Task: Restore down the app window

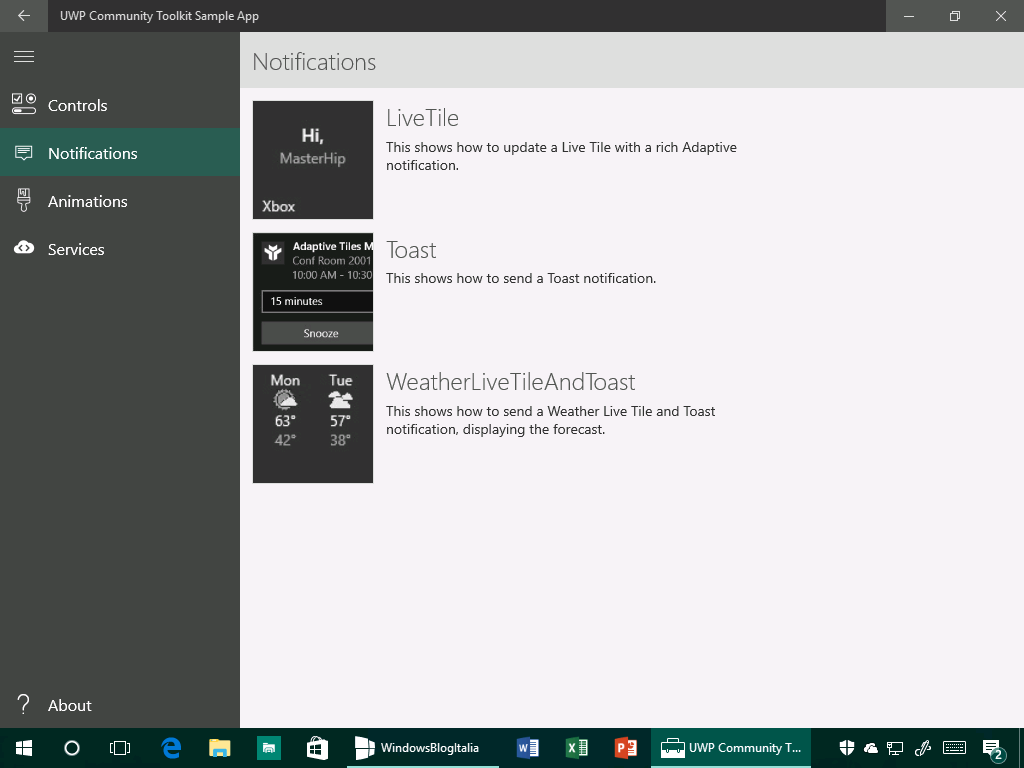Action: [955, 16]
